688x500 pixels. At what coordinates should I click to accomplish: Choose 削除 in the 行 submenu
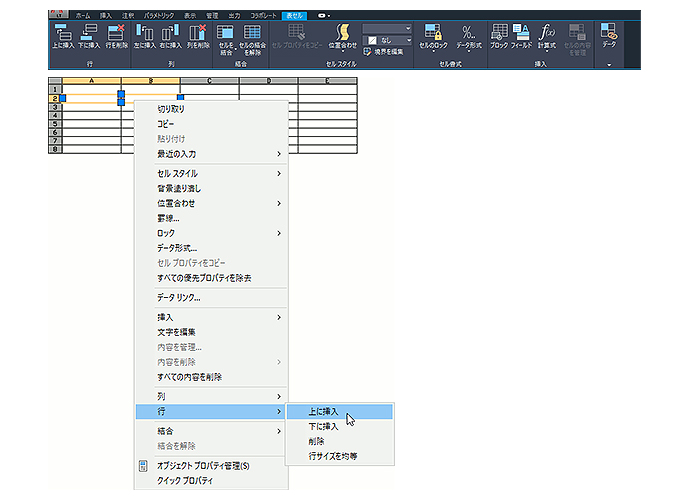tap(340, 441)
